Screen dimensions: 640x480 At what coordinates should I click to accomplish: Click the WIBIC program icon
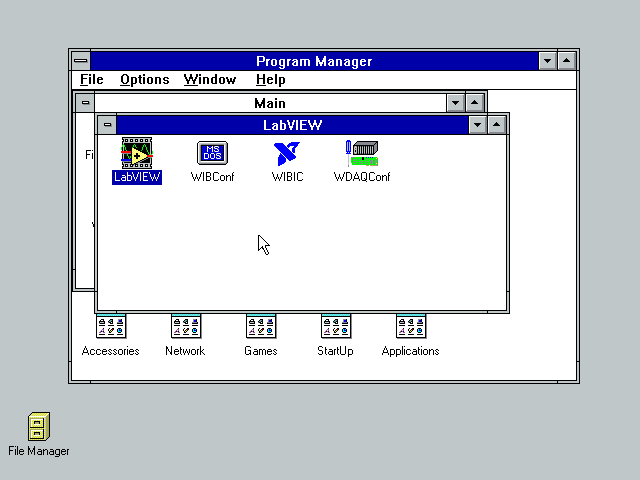[x=286, y=153]
